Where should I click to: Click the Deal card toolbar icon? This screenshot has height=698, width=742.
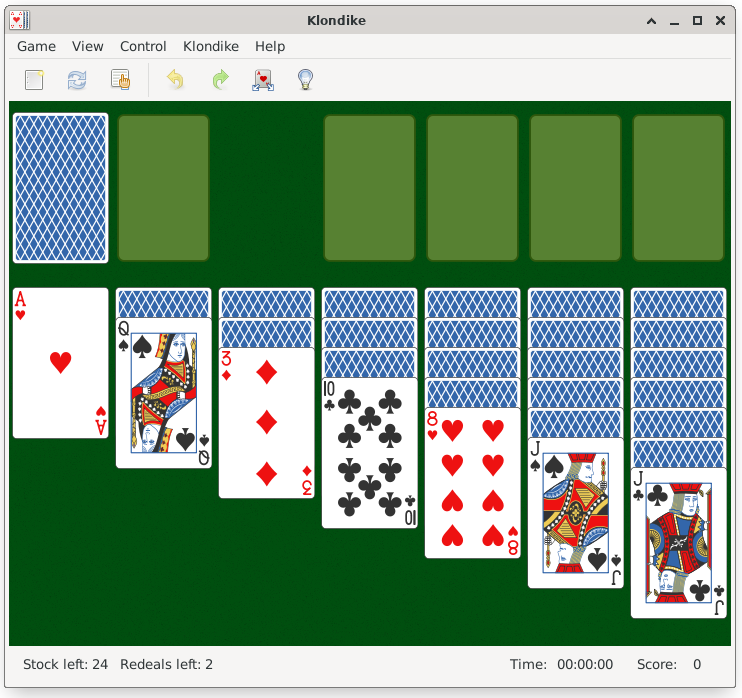point(263,80)
